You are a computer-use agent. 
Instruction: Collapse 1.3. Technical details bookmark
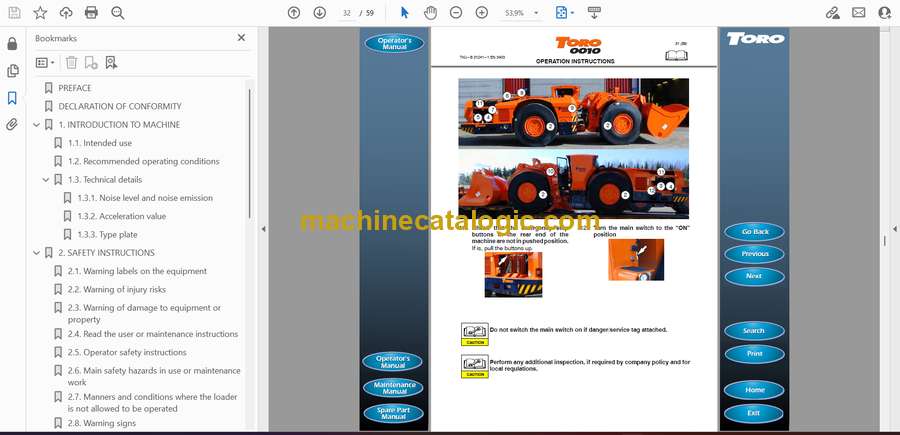[46, 180]
